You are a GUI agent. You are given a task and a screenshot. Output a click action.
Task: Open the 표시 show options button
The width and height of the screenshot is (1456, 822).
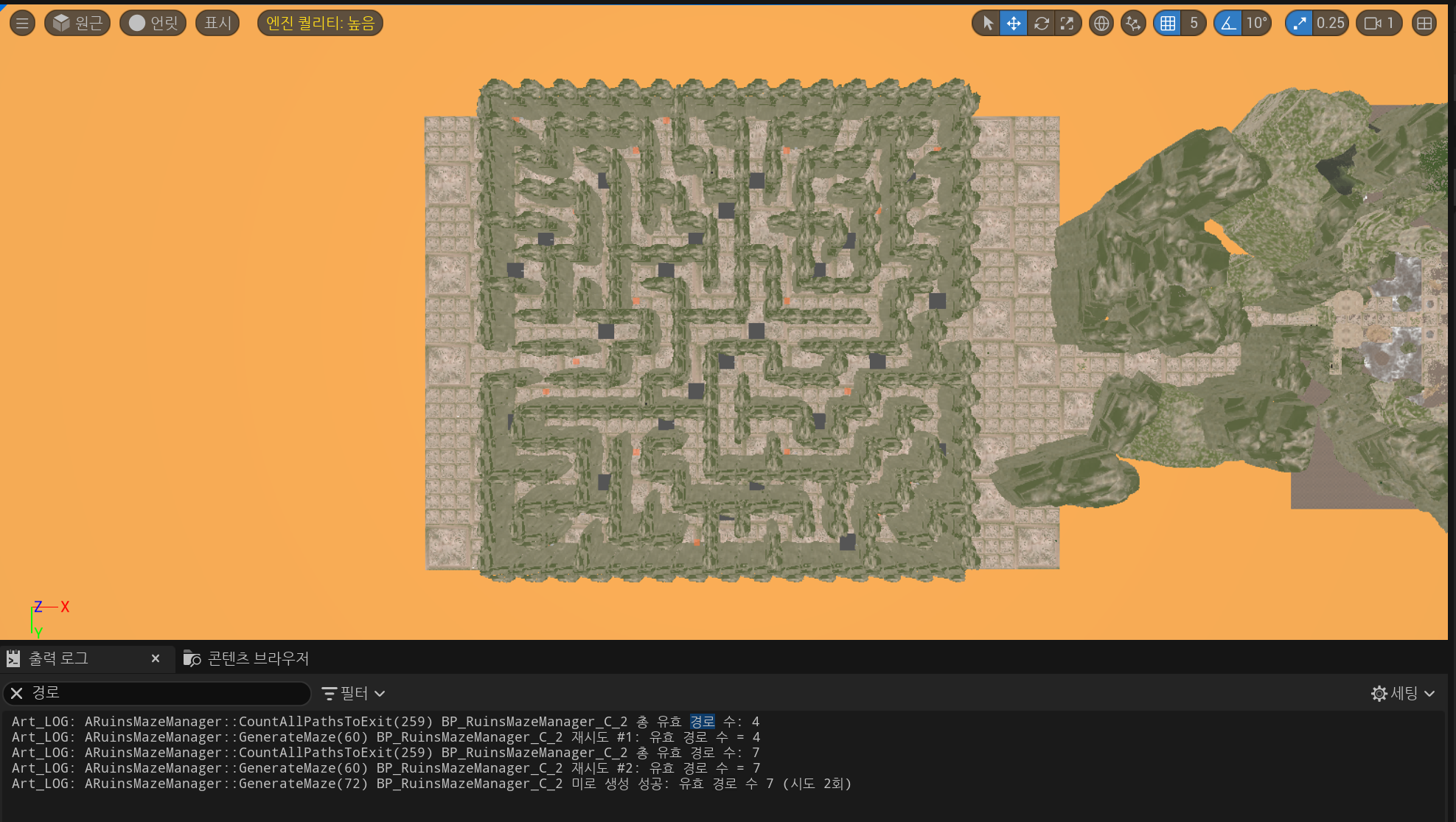coord(217,23)
